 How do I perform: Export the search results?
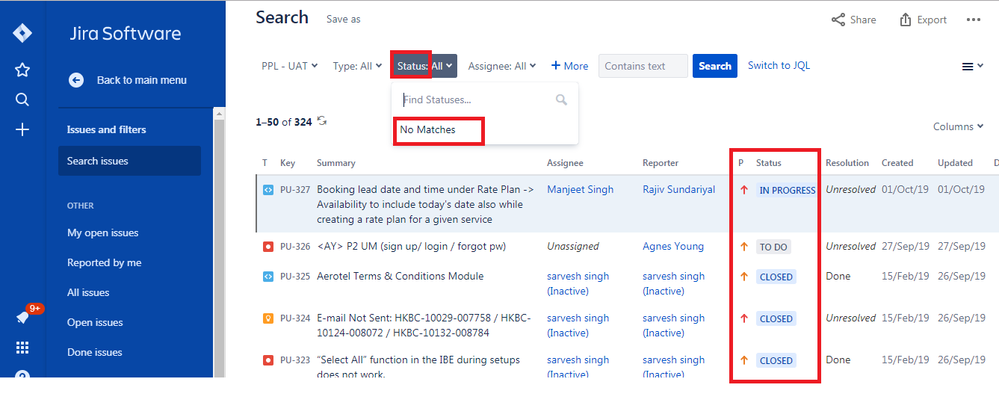[923, 20]
